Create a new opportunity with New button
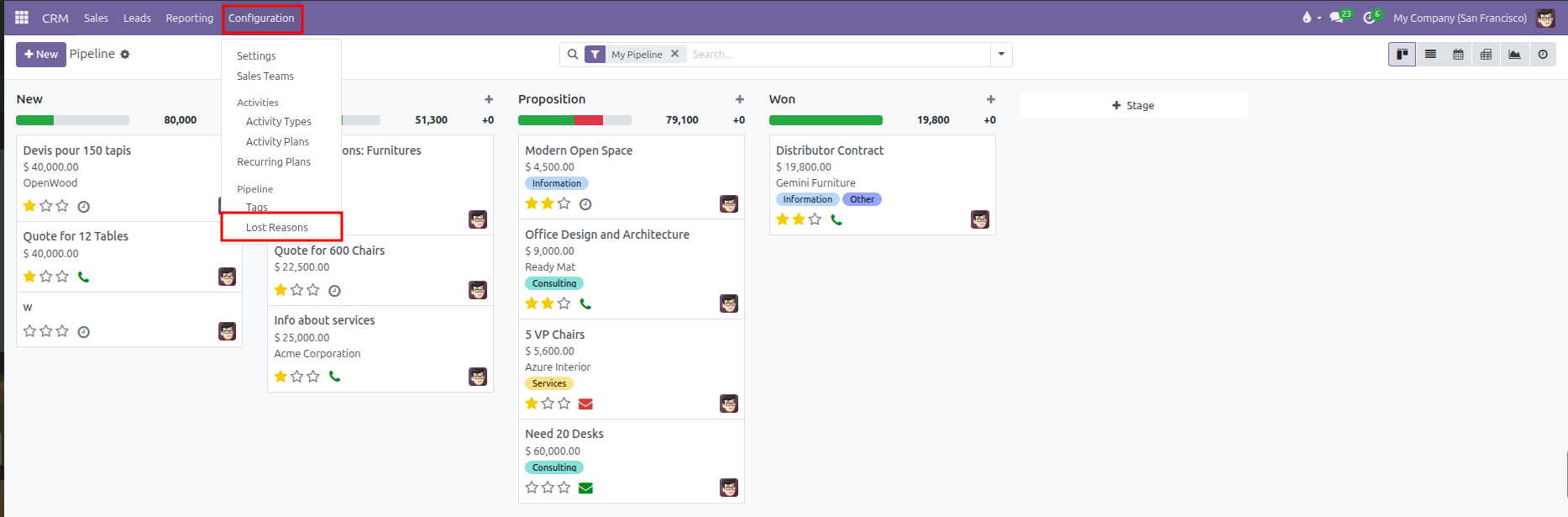 [x=40, y=54]
